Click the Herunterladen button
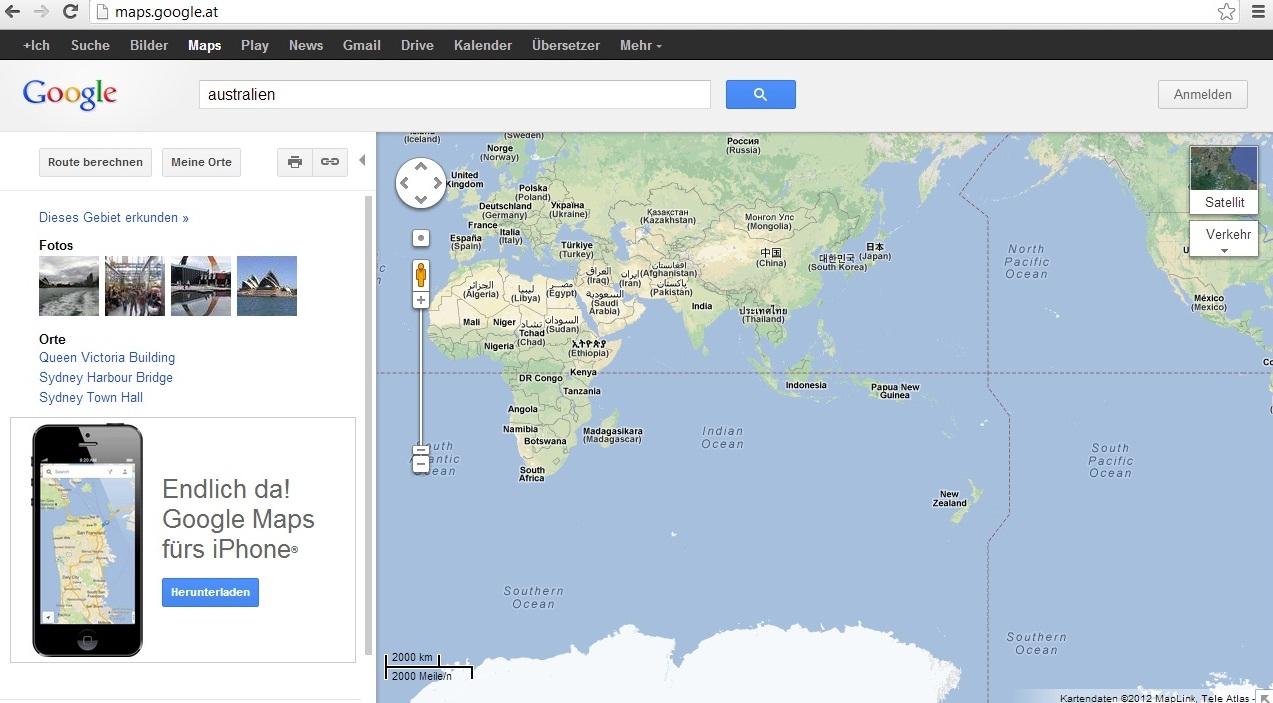Screen dimensions: 1273x703 coord(210,592)
